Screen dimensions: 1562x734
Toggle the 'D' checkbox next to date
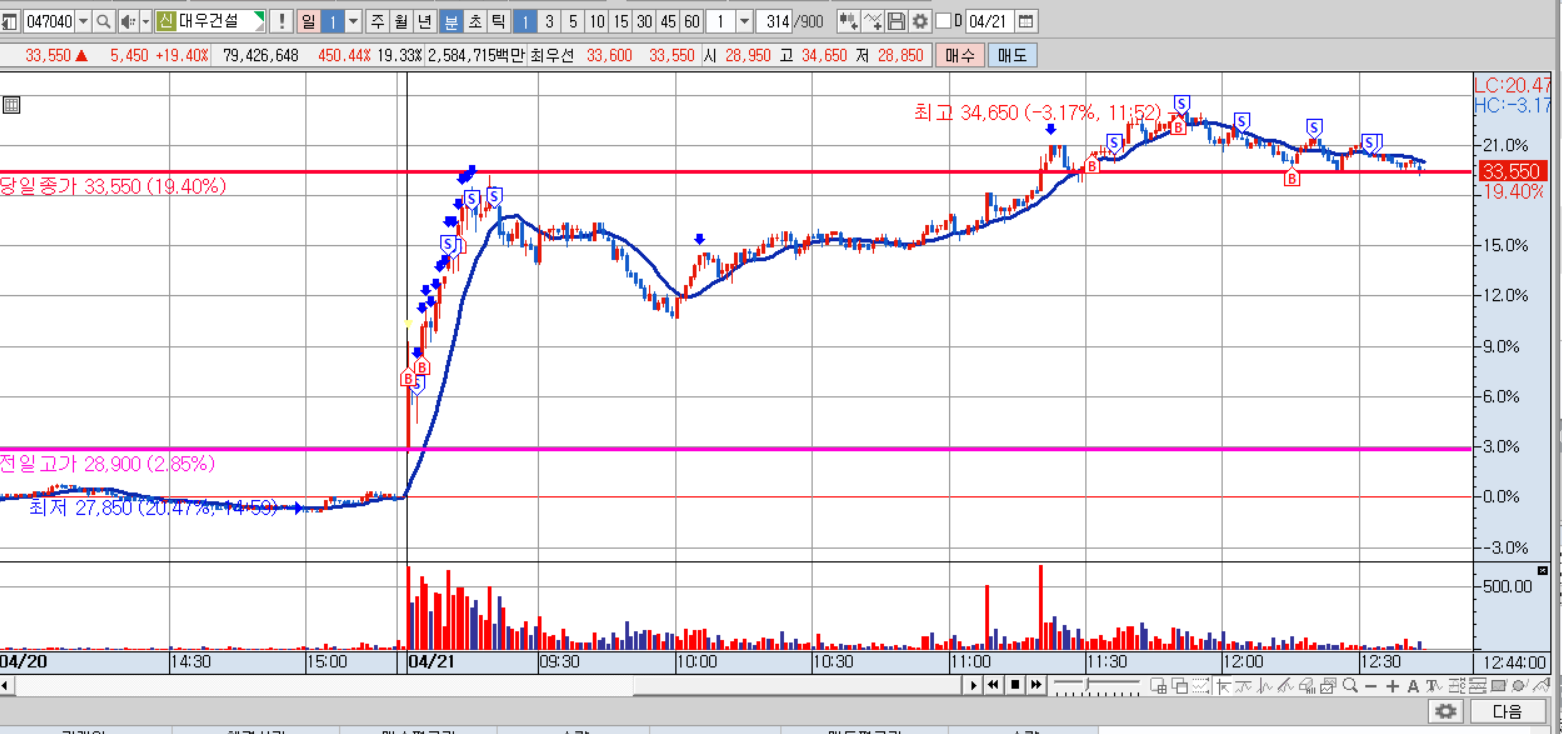coord(943,21)
